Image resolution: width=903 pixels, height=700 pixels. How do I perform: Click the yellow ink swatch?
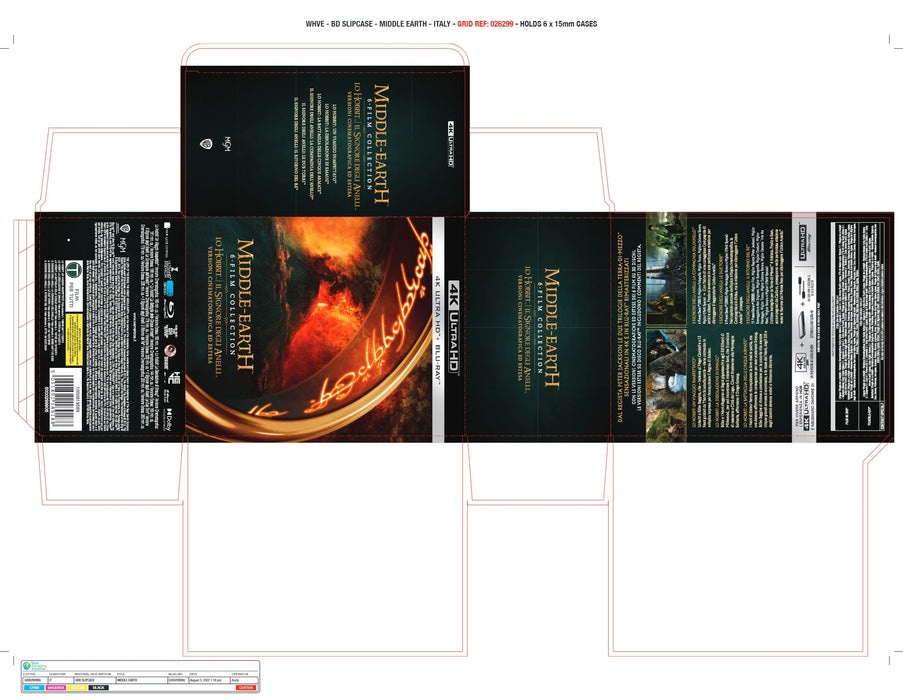[x=77, y=688]
